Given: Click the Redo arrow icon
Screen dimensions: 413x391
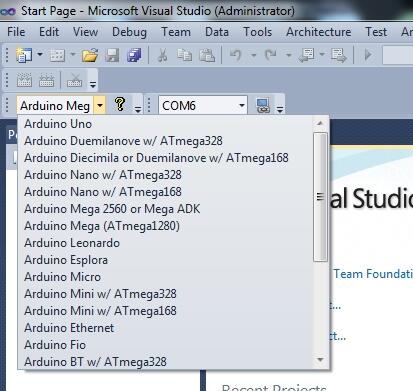Looking at the screenshot, I should click(271, 55).
